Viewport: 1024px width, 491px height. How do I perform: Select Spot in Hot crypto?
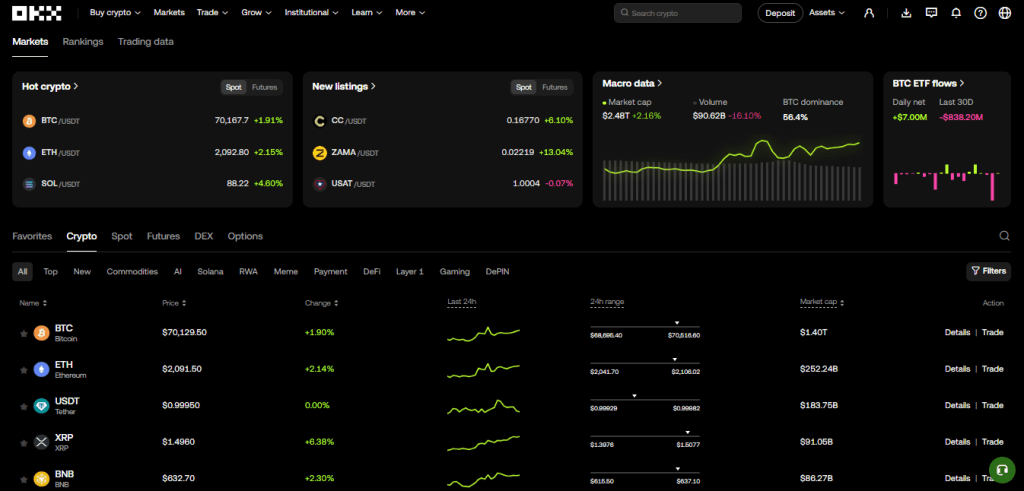coord(233,87)
